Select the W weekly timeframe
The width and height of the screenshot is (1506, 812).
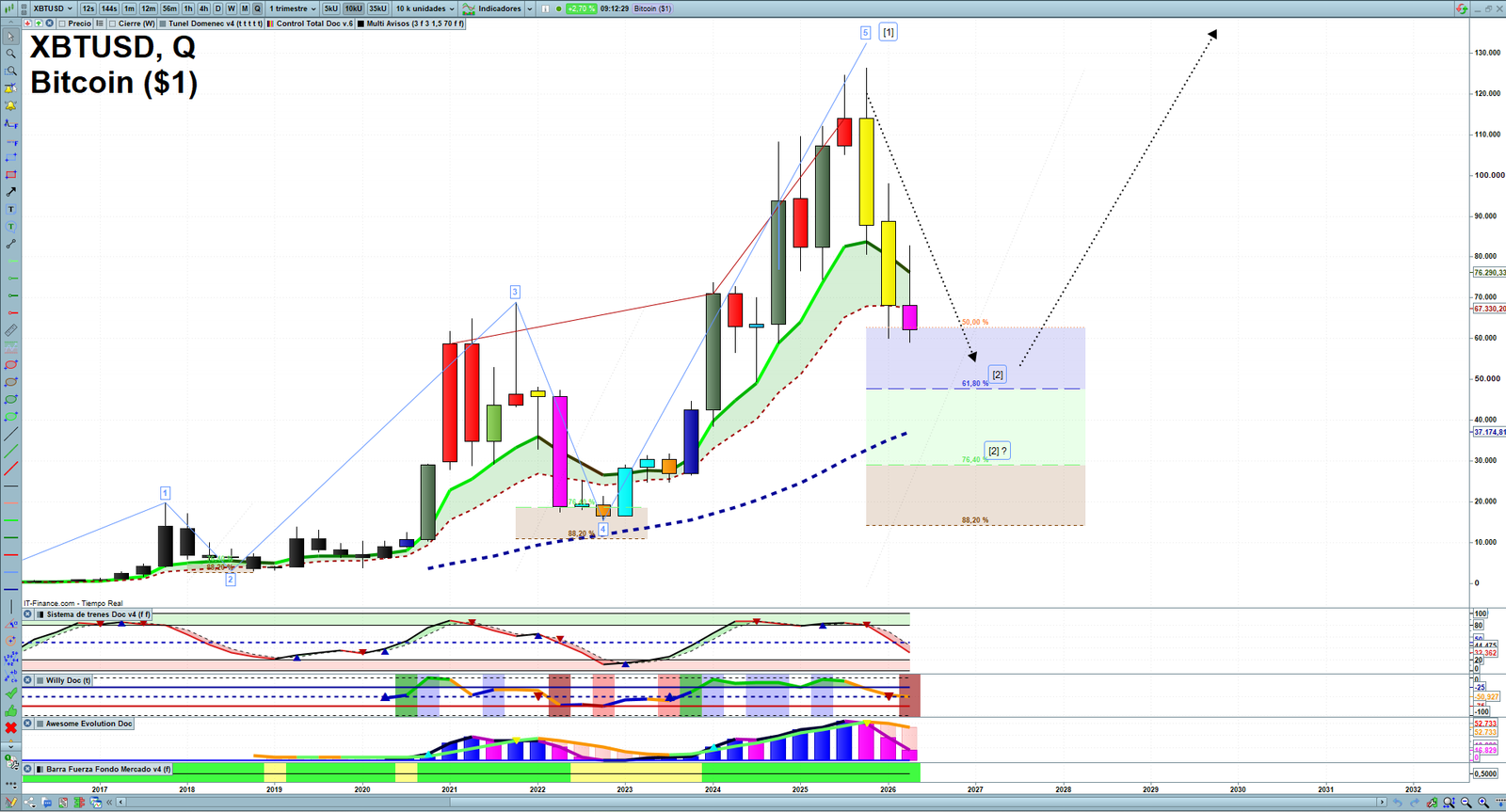point(231,8)
